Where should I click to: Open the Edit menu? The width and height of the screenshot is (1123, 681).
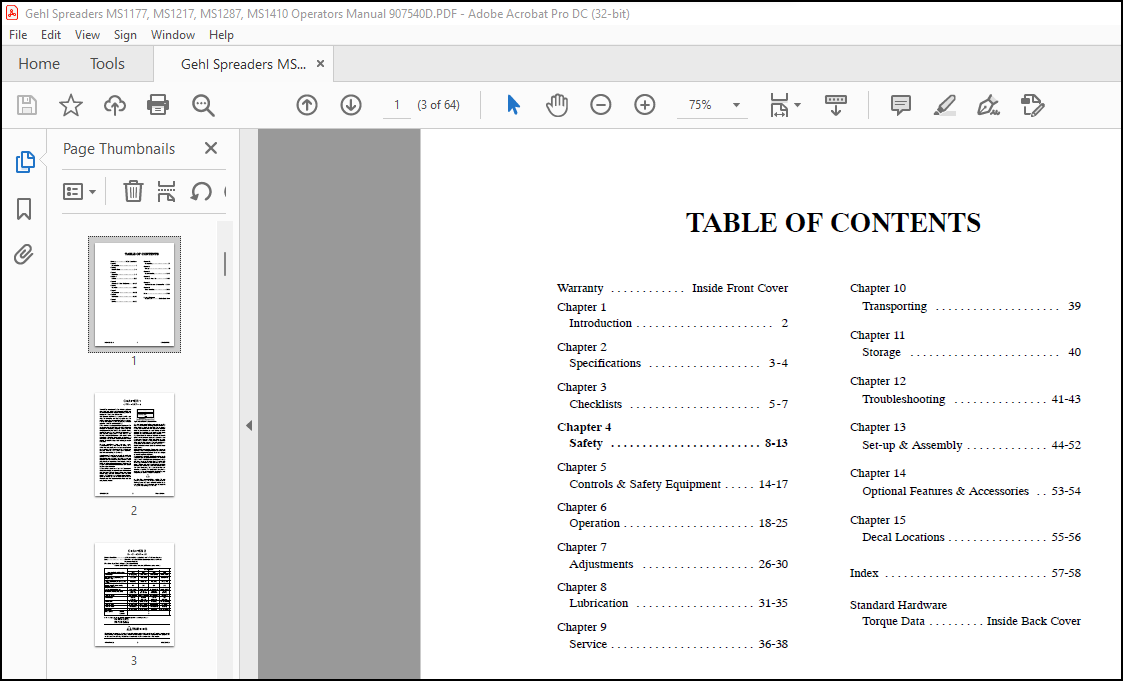click(x=51, y=34)
